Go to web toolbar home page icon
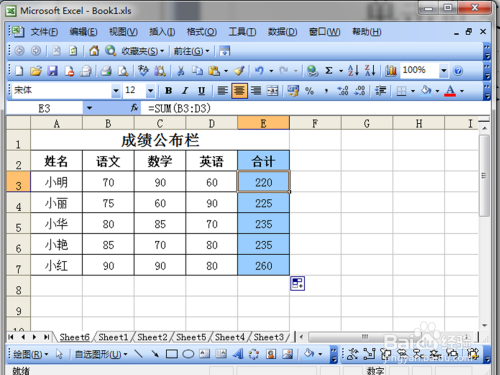The width and height of the screenshot is (500, 375). 94,51
